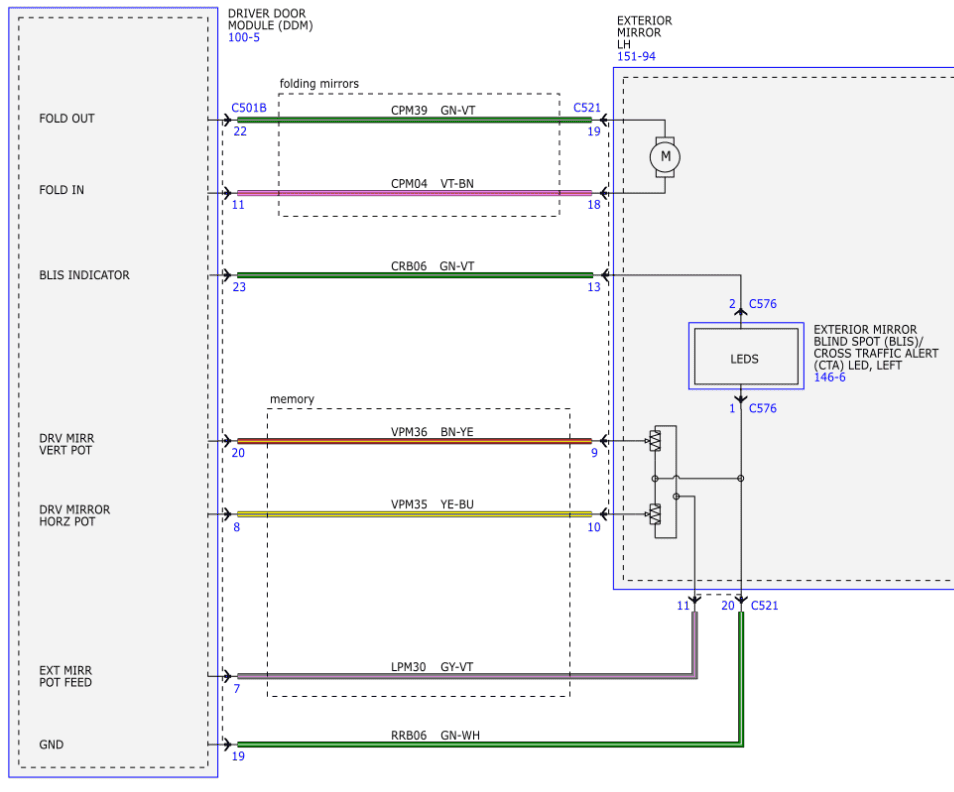Click the C521 label beside pin 20
The image size is (954, 792).
pyautogui.click(x=764, y=605)
